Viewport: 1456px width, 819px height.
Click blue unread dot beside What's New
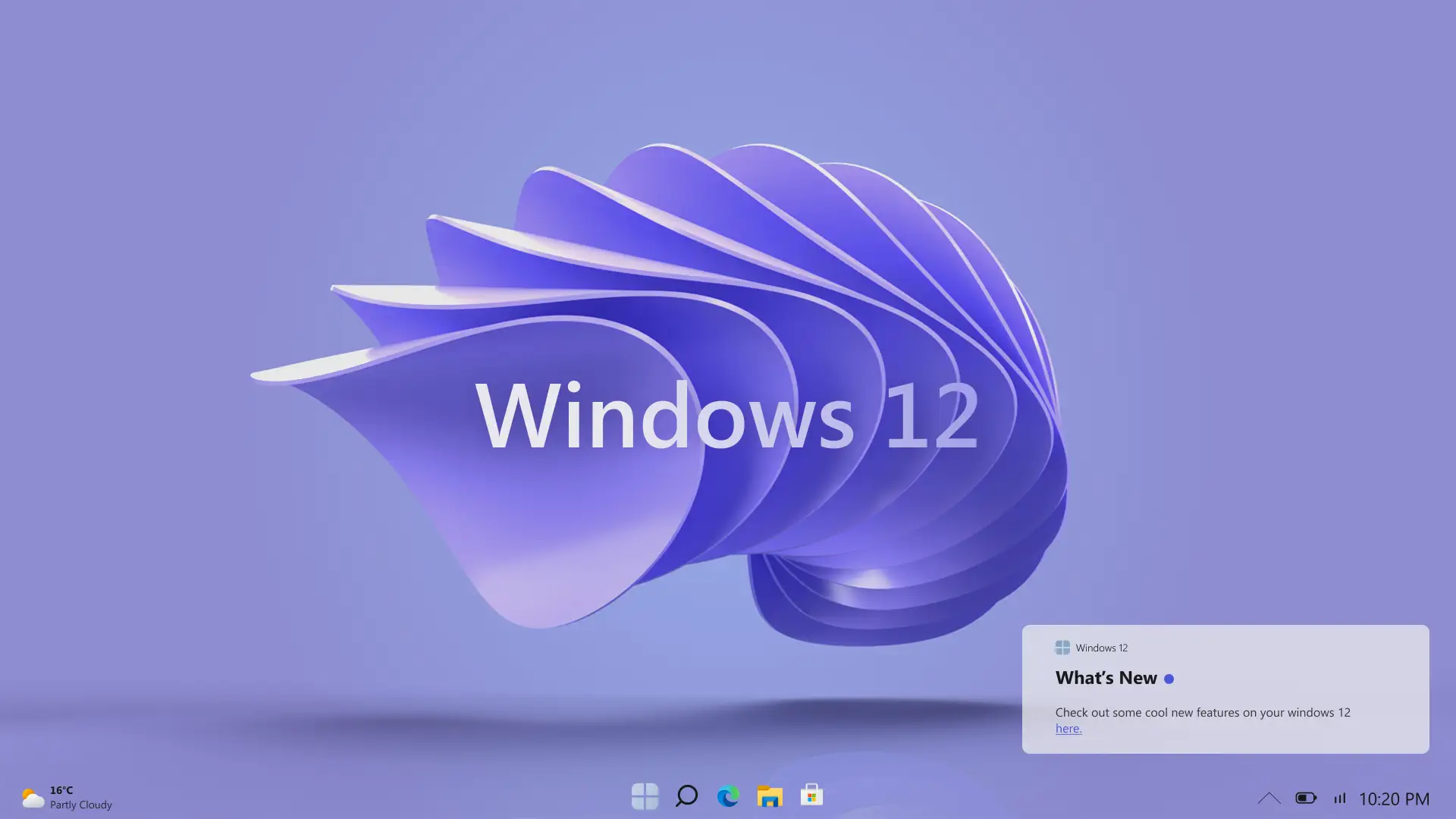pyautogui.click(x=1169, y=679)
